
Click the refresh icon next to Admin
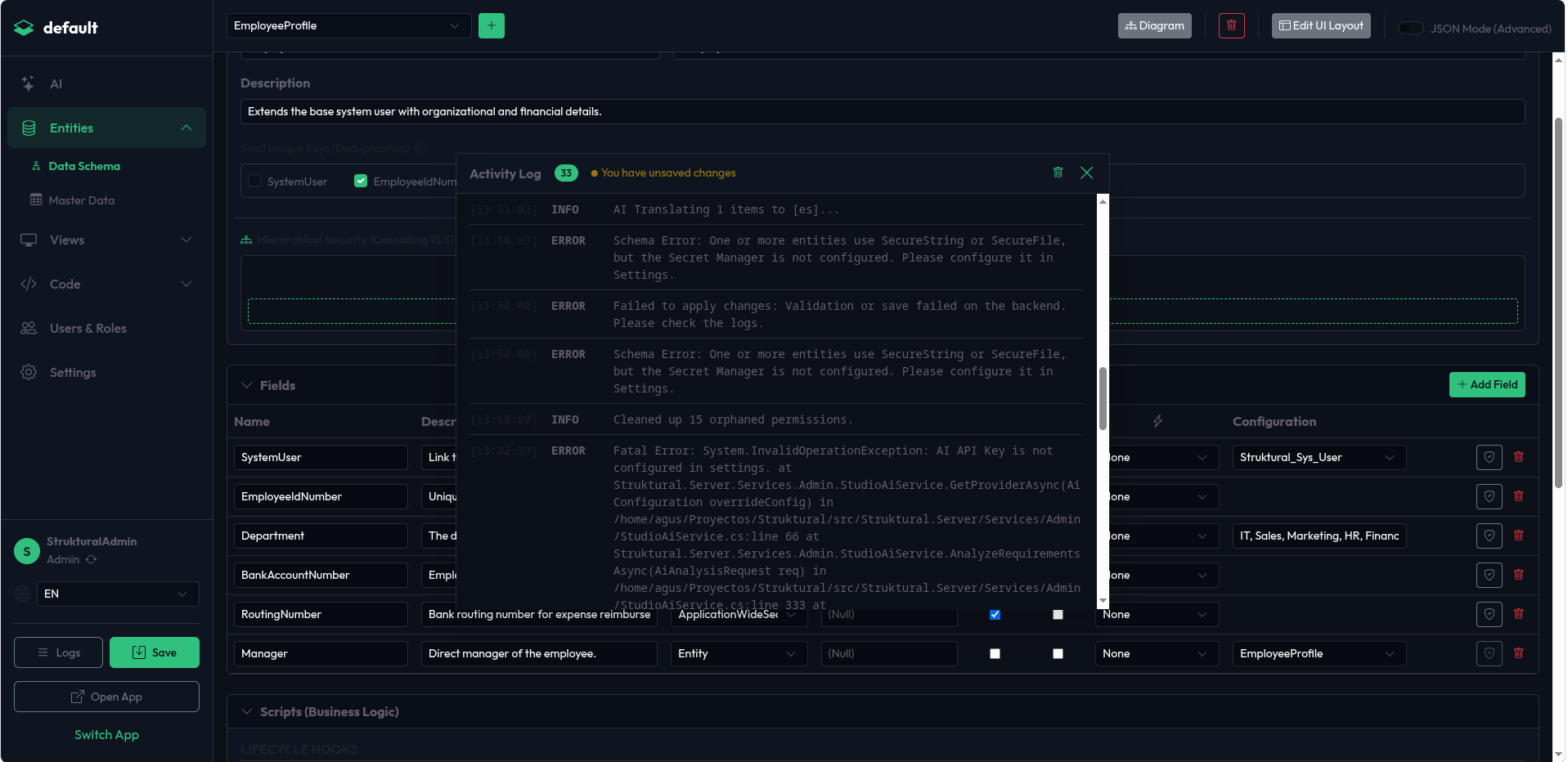click(92, 559)
